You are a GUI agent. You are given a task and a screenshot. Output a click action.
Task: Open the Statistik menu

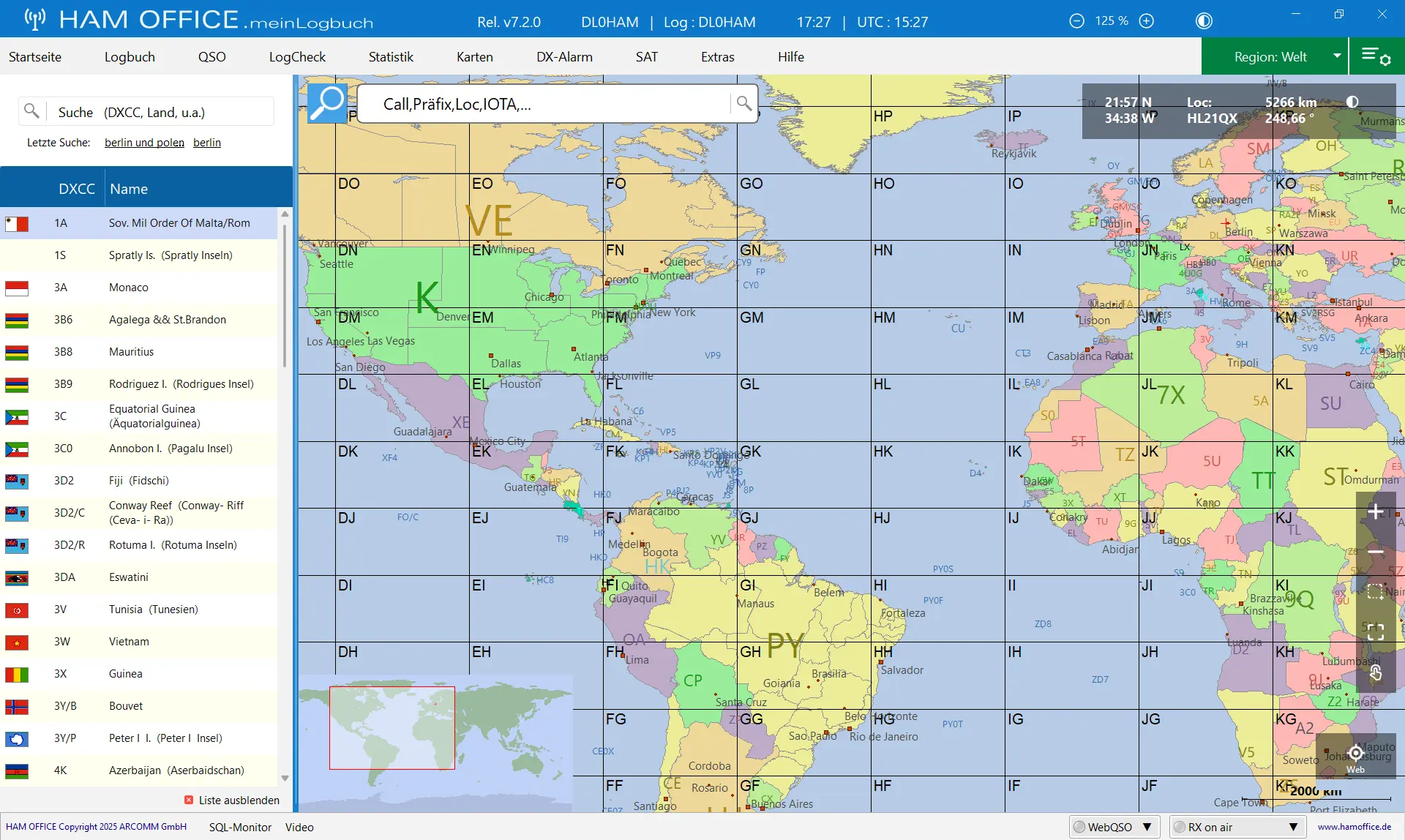(391, 56)
